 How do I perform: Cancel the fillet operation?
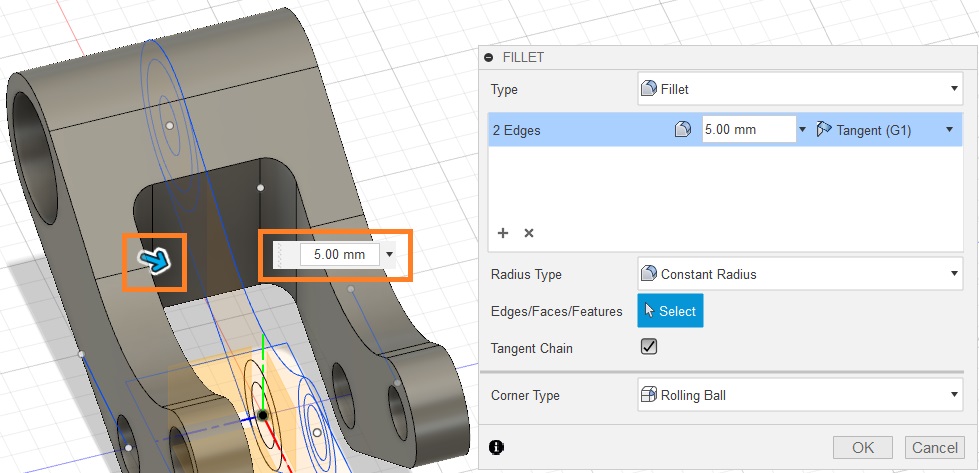tap(935, 447)
